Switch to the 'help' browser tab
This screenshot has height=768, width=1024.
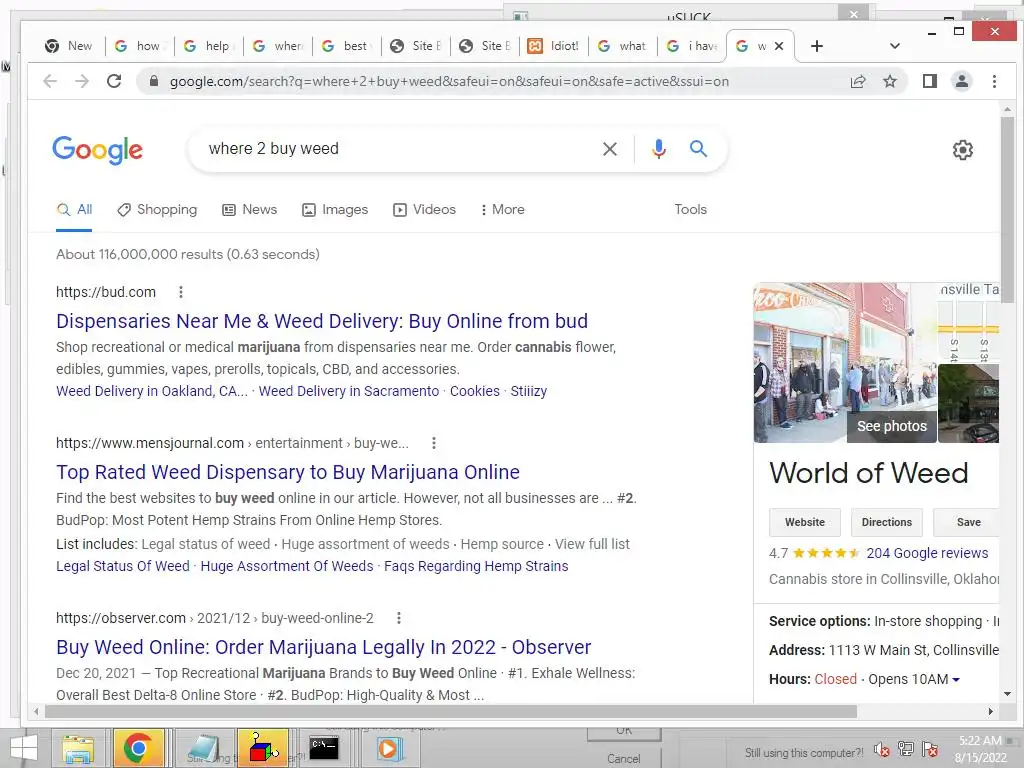point(208,46)
